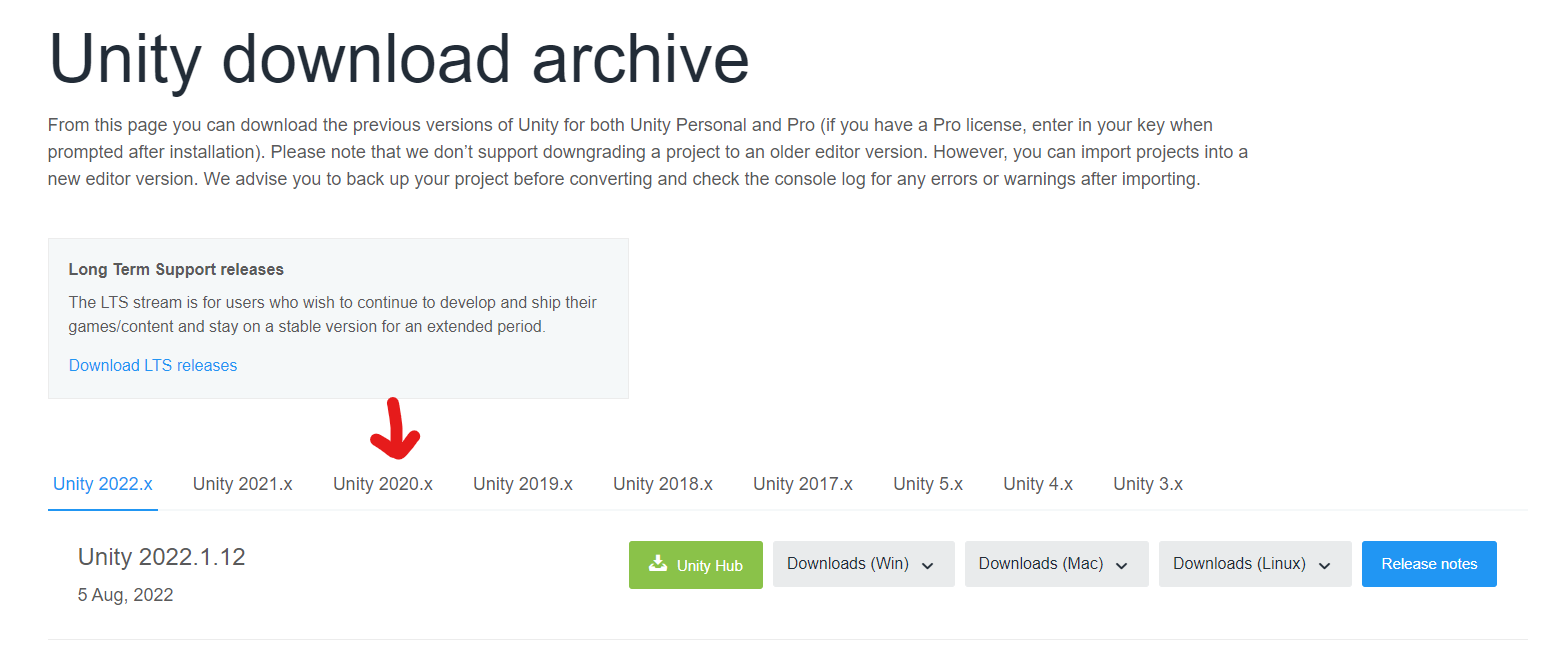Switch to the Unity 2018.x tab
Viewport: 1556px width, 646px height.
pos(663,484)
